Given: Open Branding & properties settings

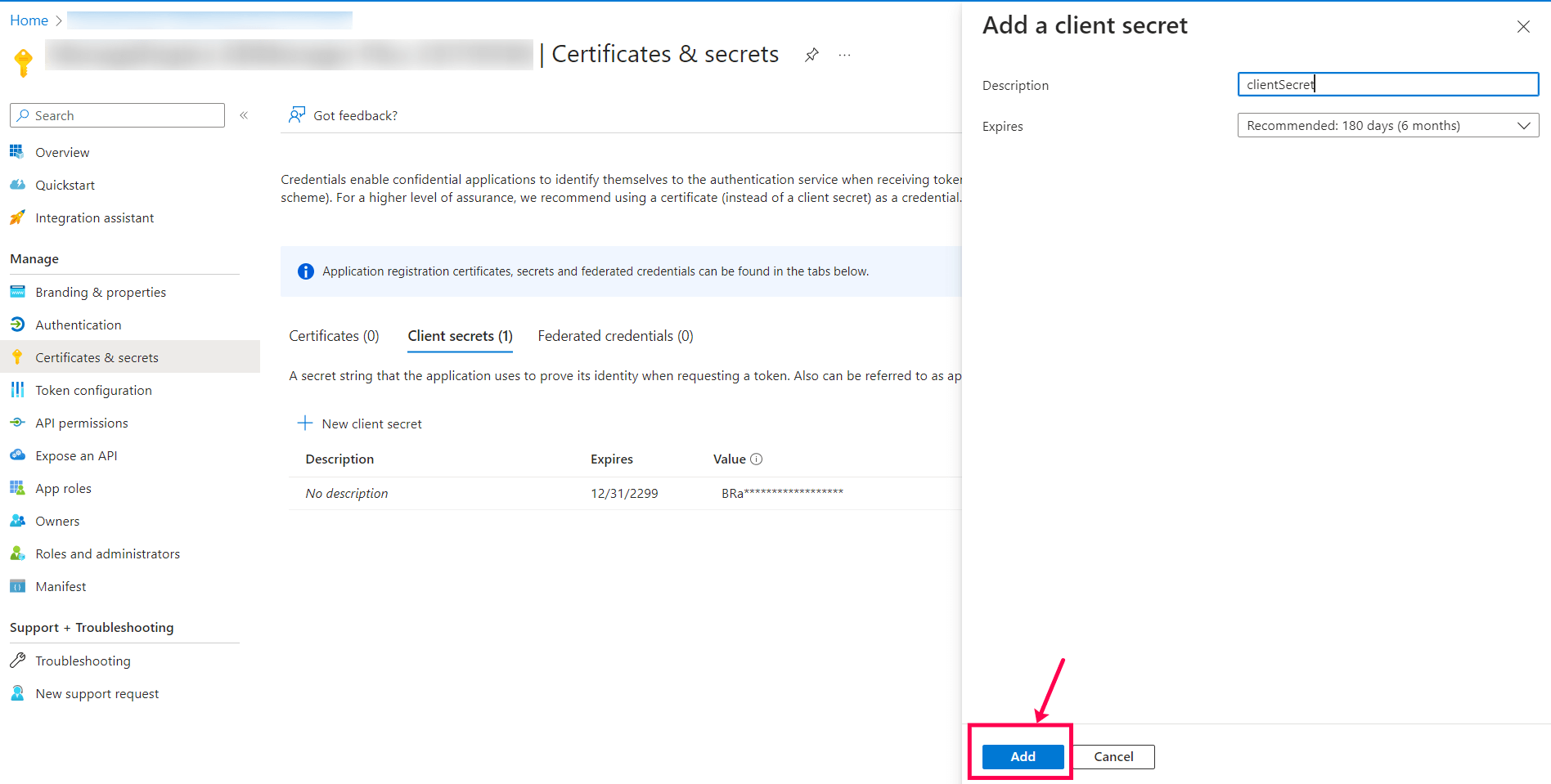Looking at the screenshot, I should coord(101,292).
